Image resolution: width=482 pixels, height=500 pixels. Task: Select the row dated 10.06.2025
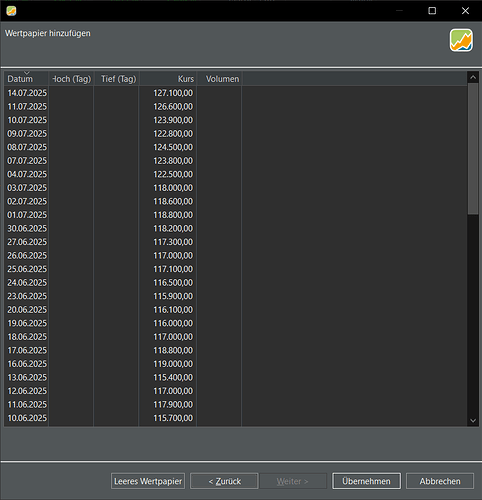coord(235,418)
